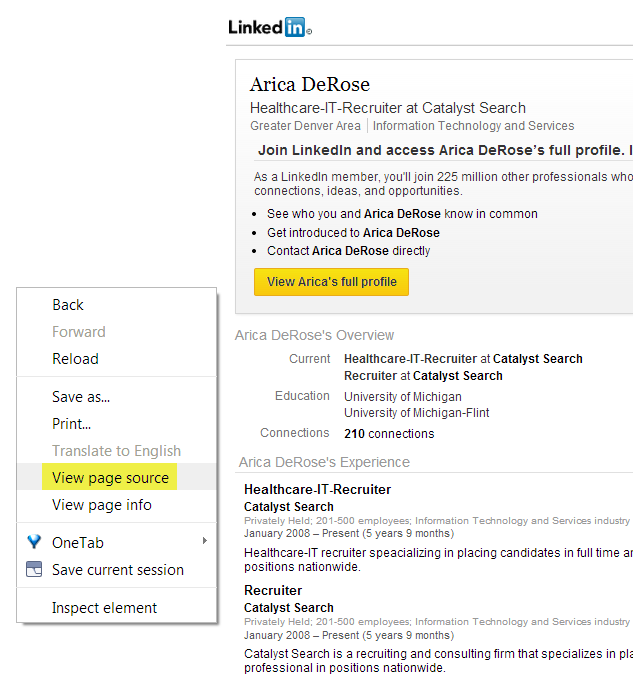
Task: Click Information Technology and Services industry text
Action: 474,126
